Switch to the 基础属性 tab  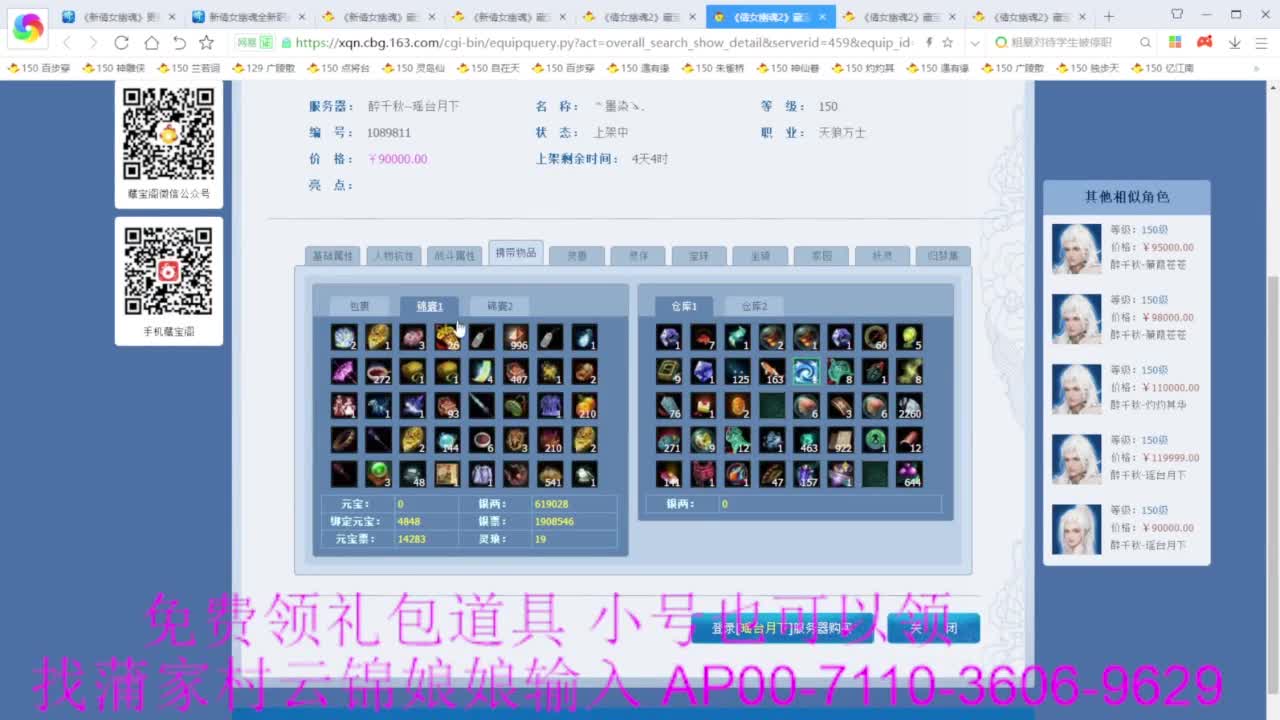point(332,256)
